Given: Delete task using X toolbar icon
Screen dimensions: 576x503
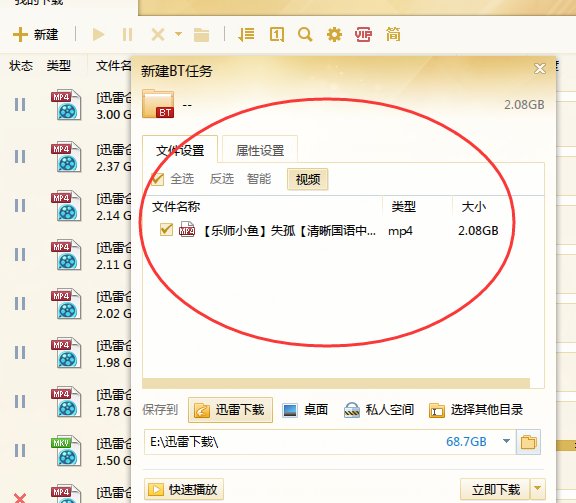Looking at the screenshot, I should point(158,35).
